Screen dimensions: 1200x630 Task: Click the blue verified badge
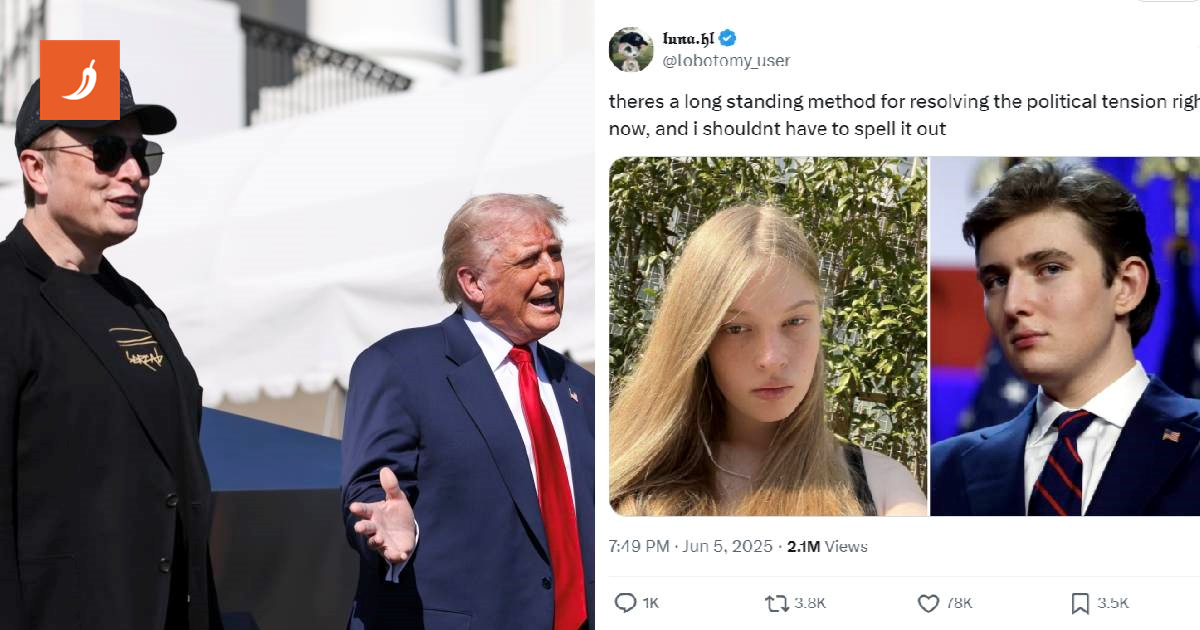pos(729,39)
